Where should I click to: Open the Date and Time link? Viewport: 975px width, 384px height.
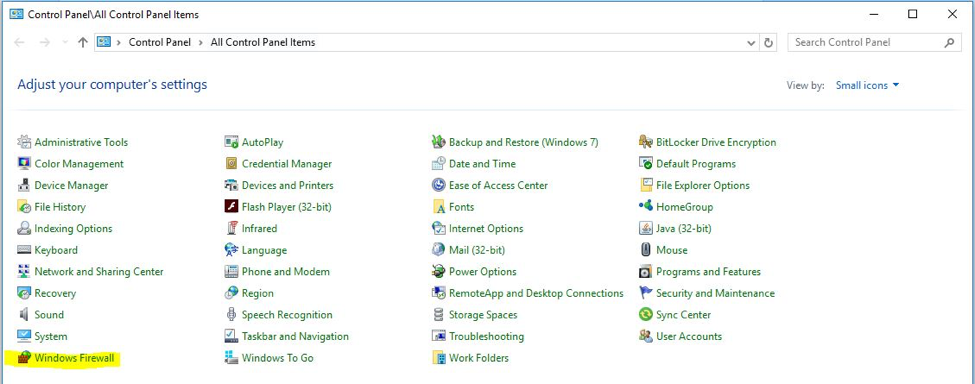482,164
